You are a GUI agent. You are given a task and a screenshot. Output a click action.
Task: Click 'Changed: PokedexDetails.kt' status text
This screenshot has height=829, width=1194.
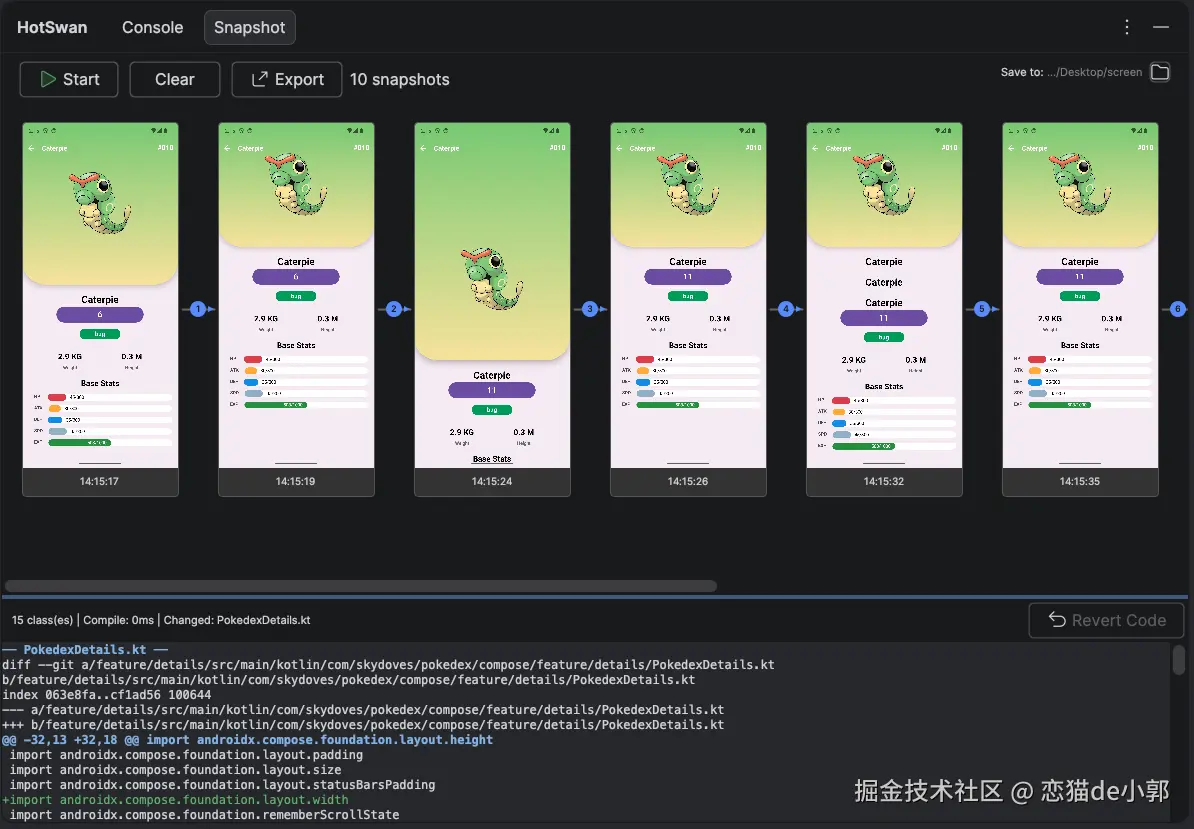tap(237, 620)
